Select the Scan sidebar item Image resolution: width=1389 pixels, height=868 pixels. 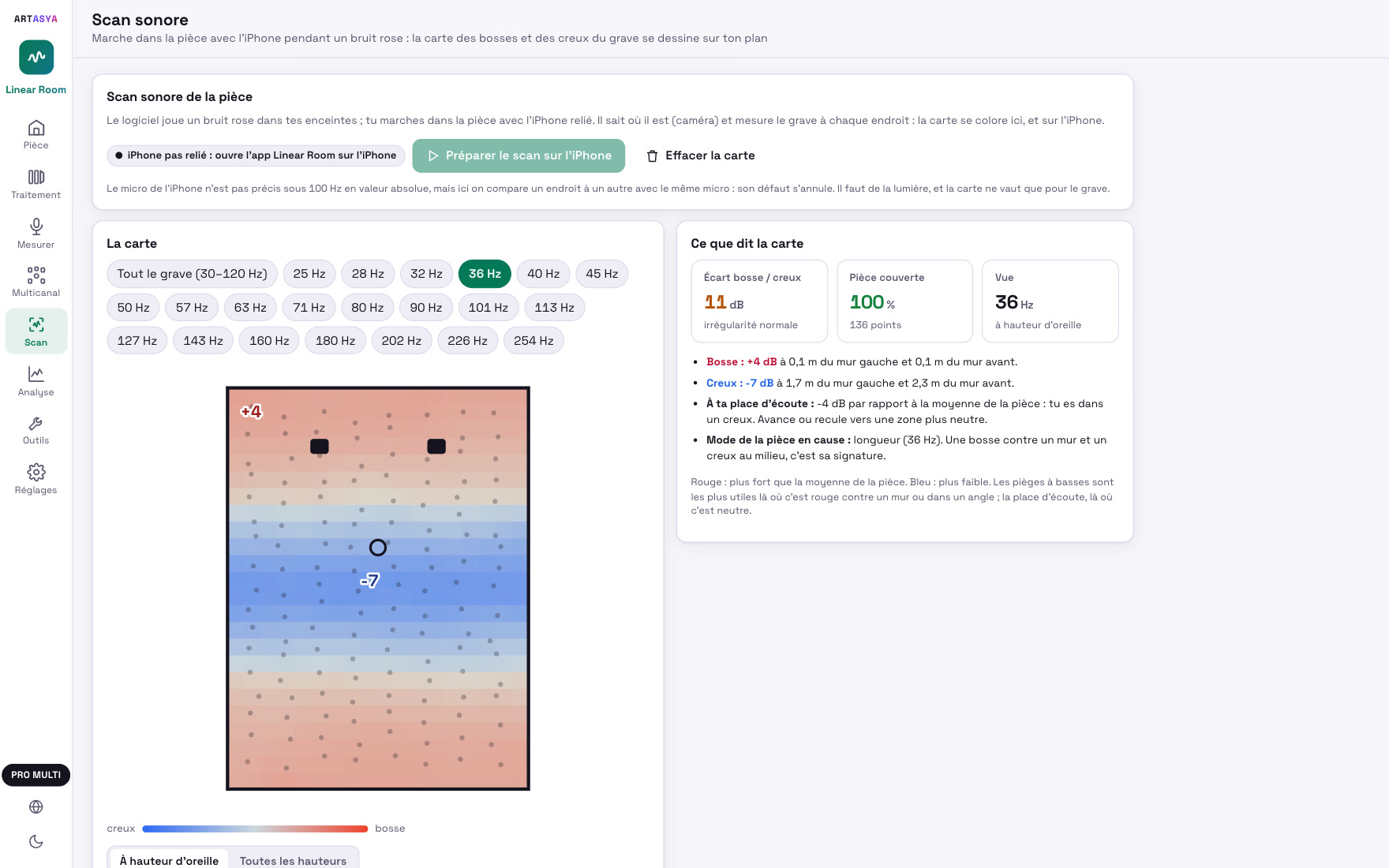pos(36,331)
